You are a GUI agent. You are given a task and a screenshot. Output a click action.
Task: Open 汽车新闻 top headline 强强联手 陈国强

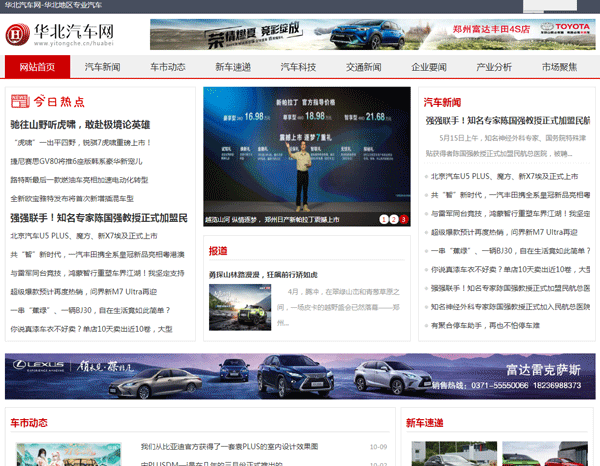coord(508,121)
